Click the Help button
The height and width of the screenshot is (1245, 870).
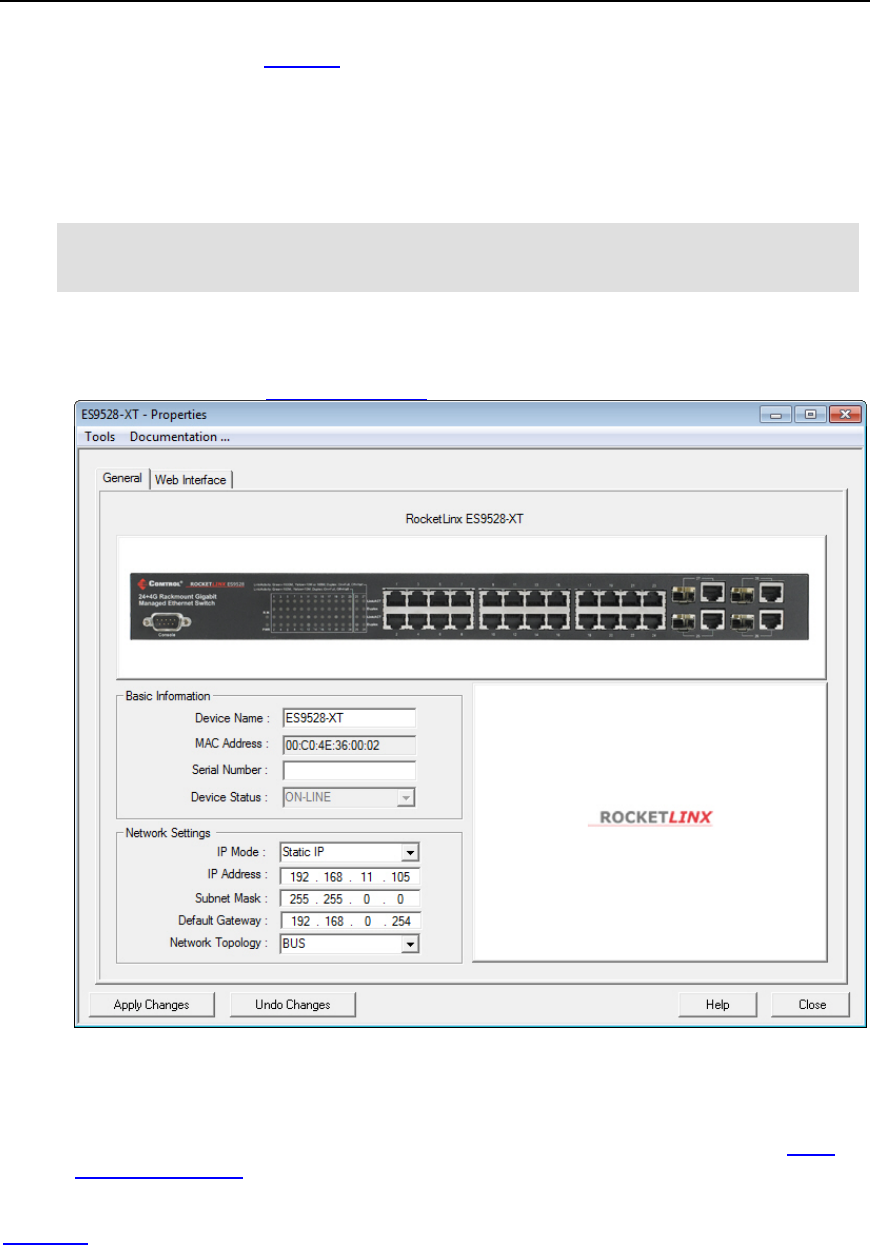point(717,1004)
